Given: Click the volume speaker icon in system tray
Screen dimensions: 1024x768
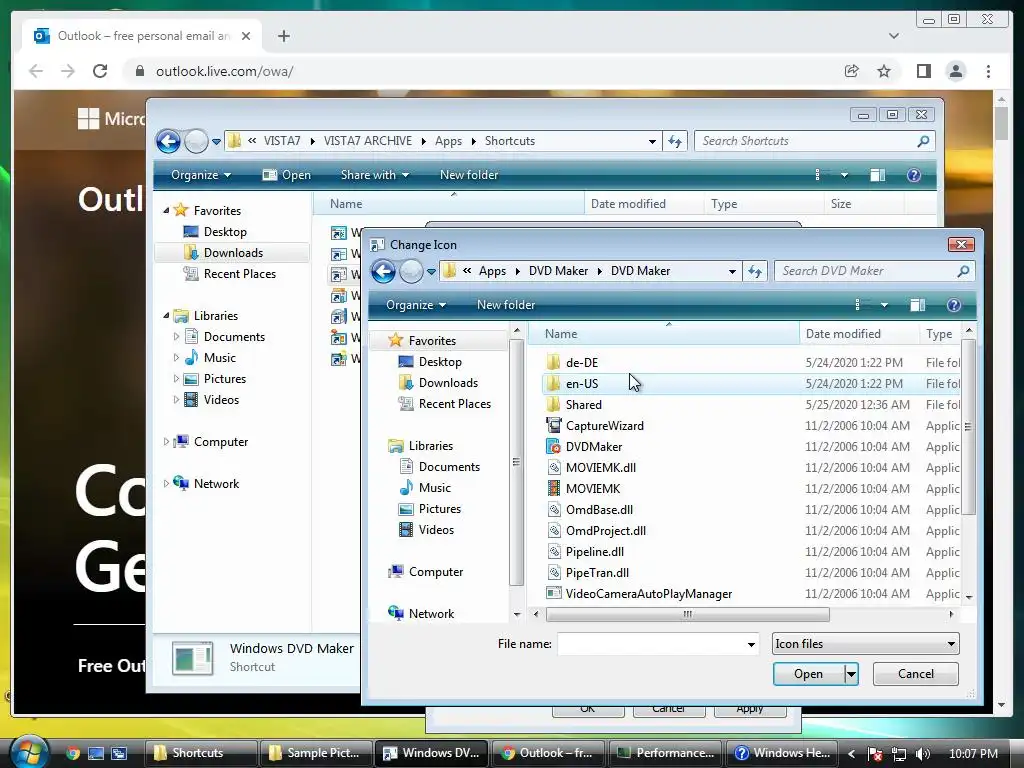Looking at the screenshot, I should point(923,753).
